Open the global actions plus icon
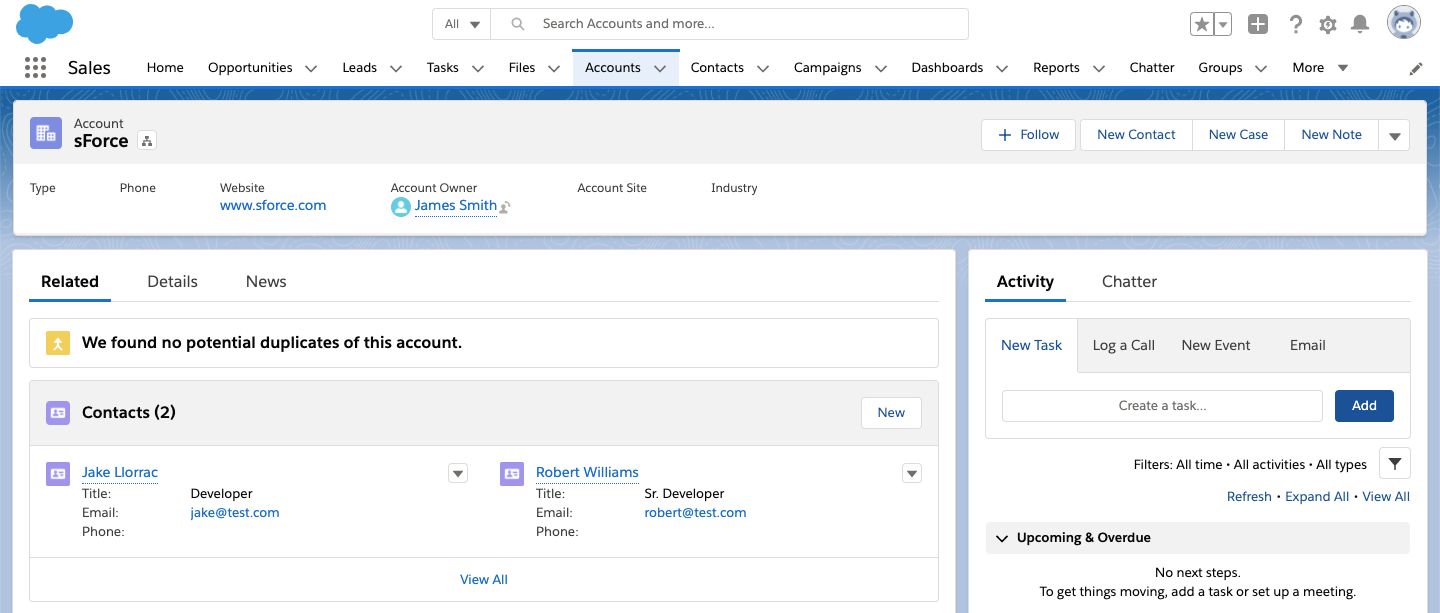 click(x=1258, y=25)
